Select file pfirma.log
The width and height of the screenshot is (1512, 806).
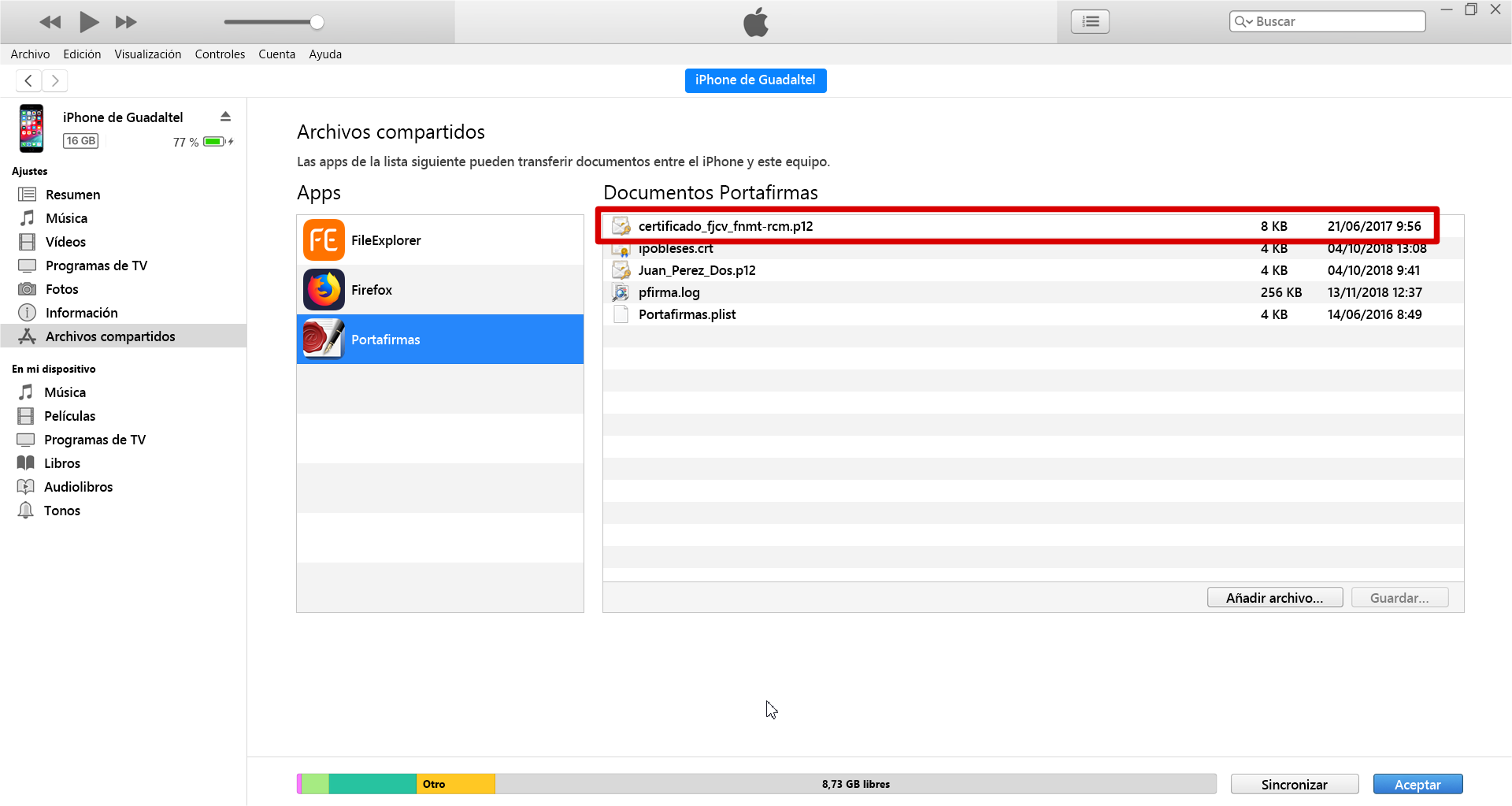click(1033, 292)
